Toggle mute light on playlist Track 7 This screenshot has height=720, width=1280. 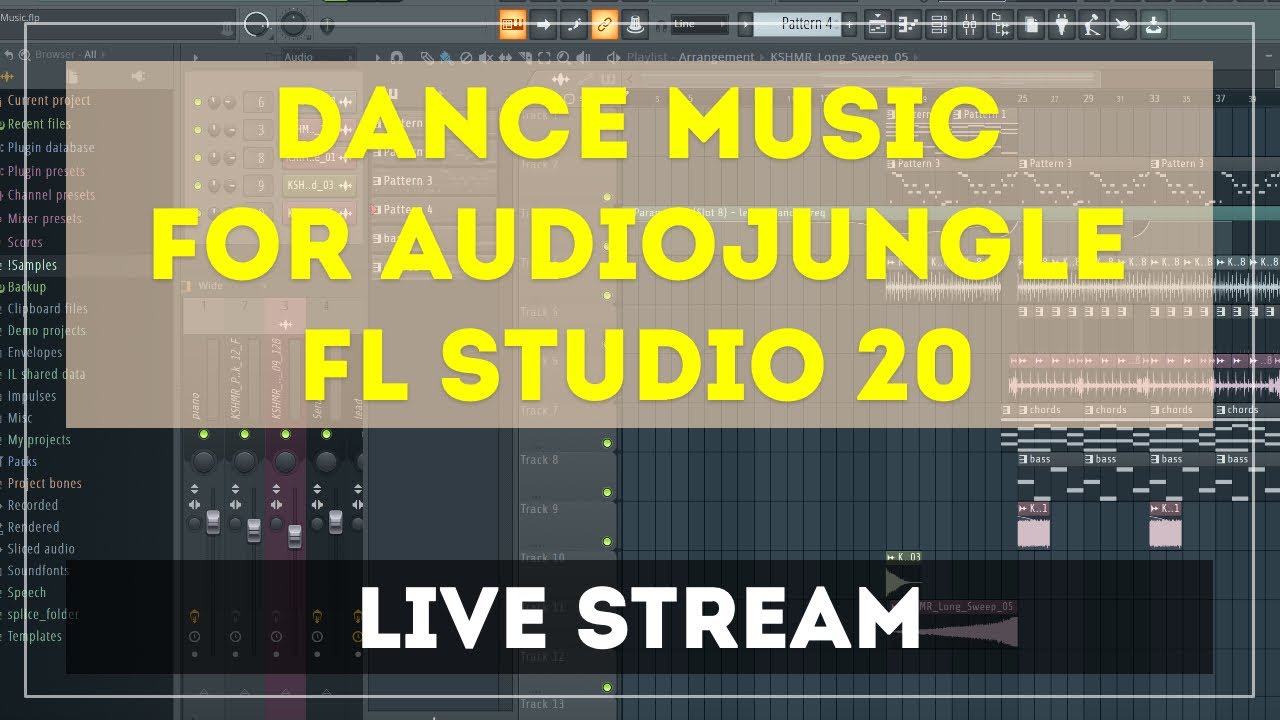coord(607,443)
